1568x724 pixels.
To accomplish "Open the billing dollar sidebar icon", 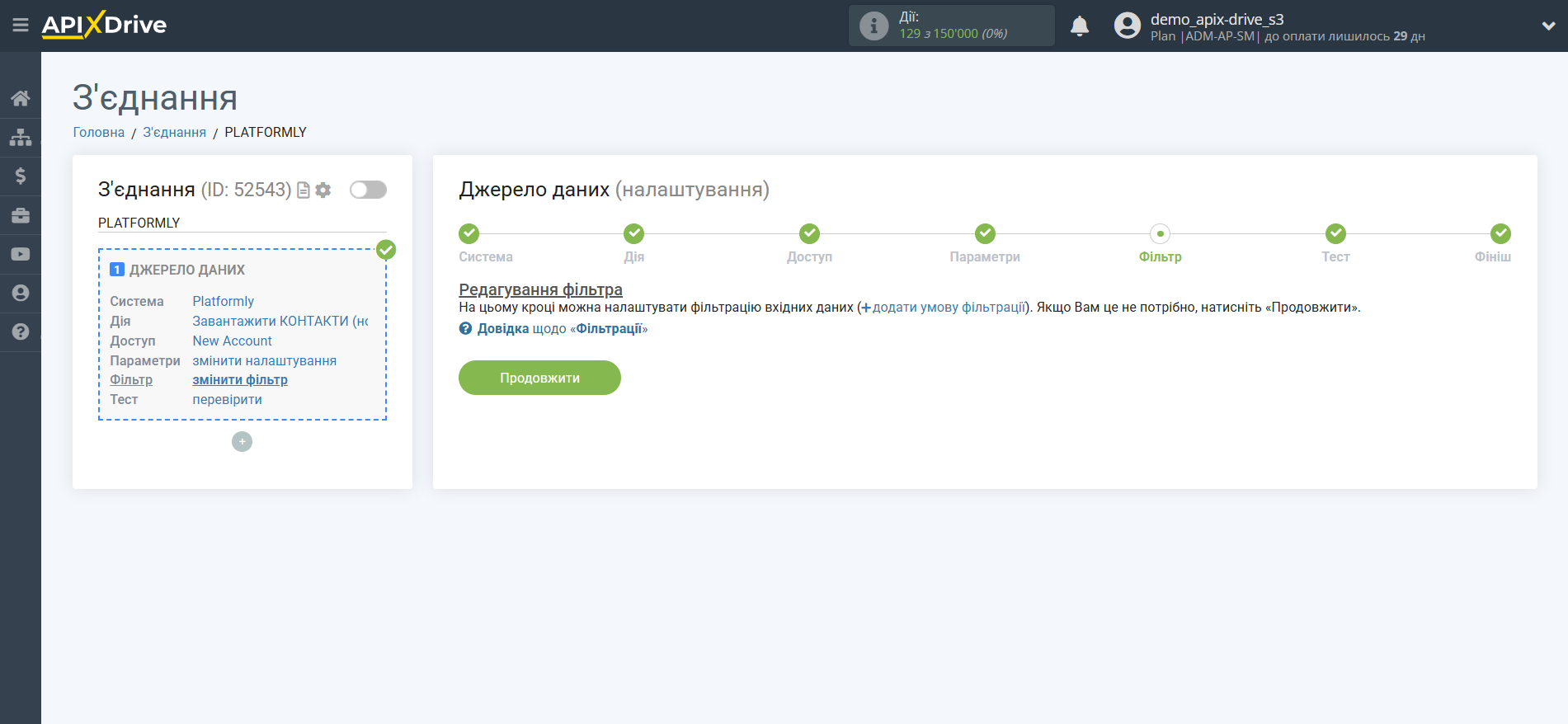I will tap(21, 176).
